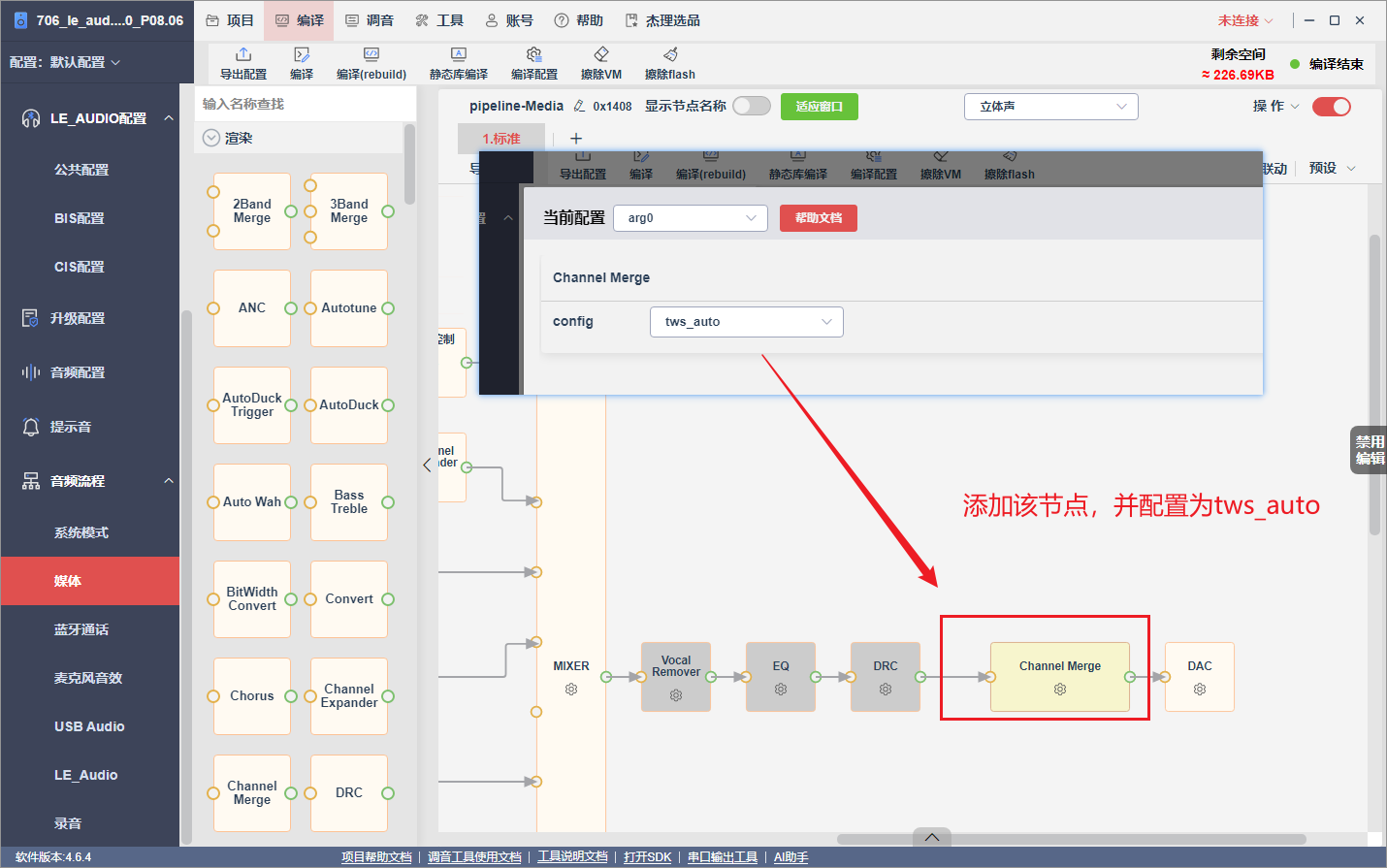Click the 导出配置 export config icon

pyautogui.click(x=243, y=54)
